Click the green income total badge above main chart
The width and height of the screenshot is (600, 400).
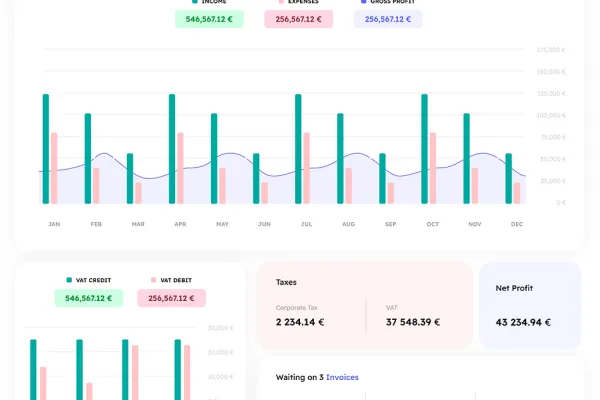tap(209, 19)
